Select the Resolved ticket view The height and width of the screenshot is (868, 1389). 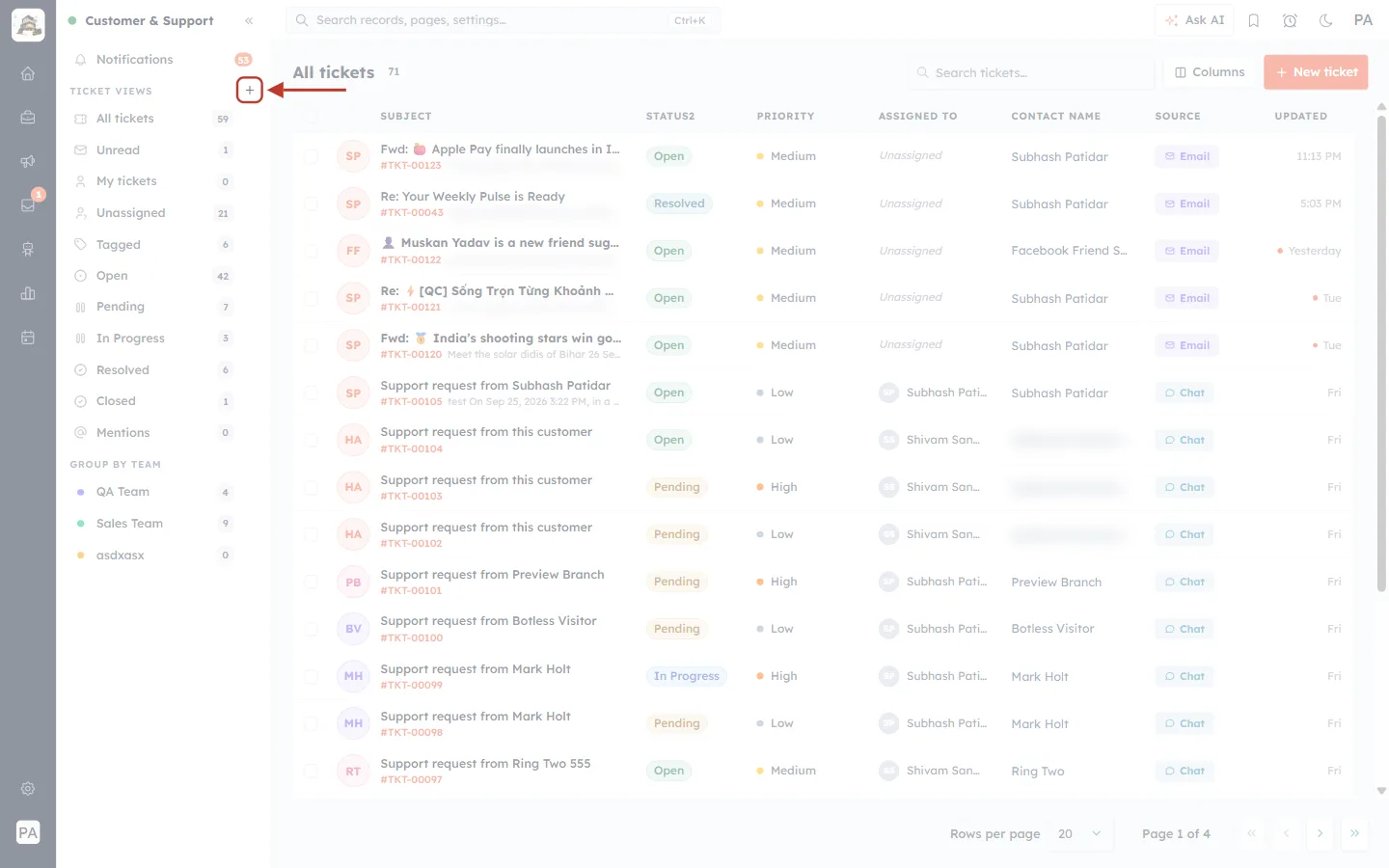[152, 370]
